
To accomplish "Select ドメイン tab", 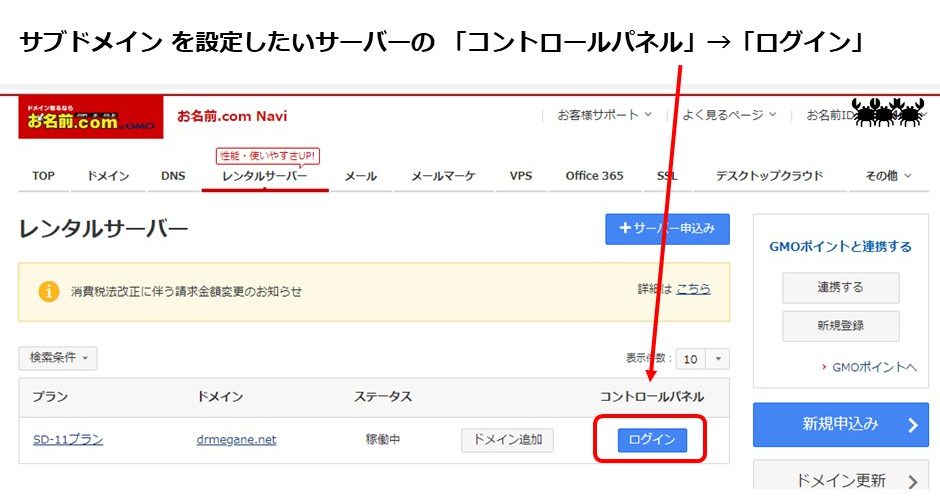I will point(108,176).
